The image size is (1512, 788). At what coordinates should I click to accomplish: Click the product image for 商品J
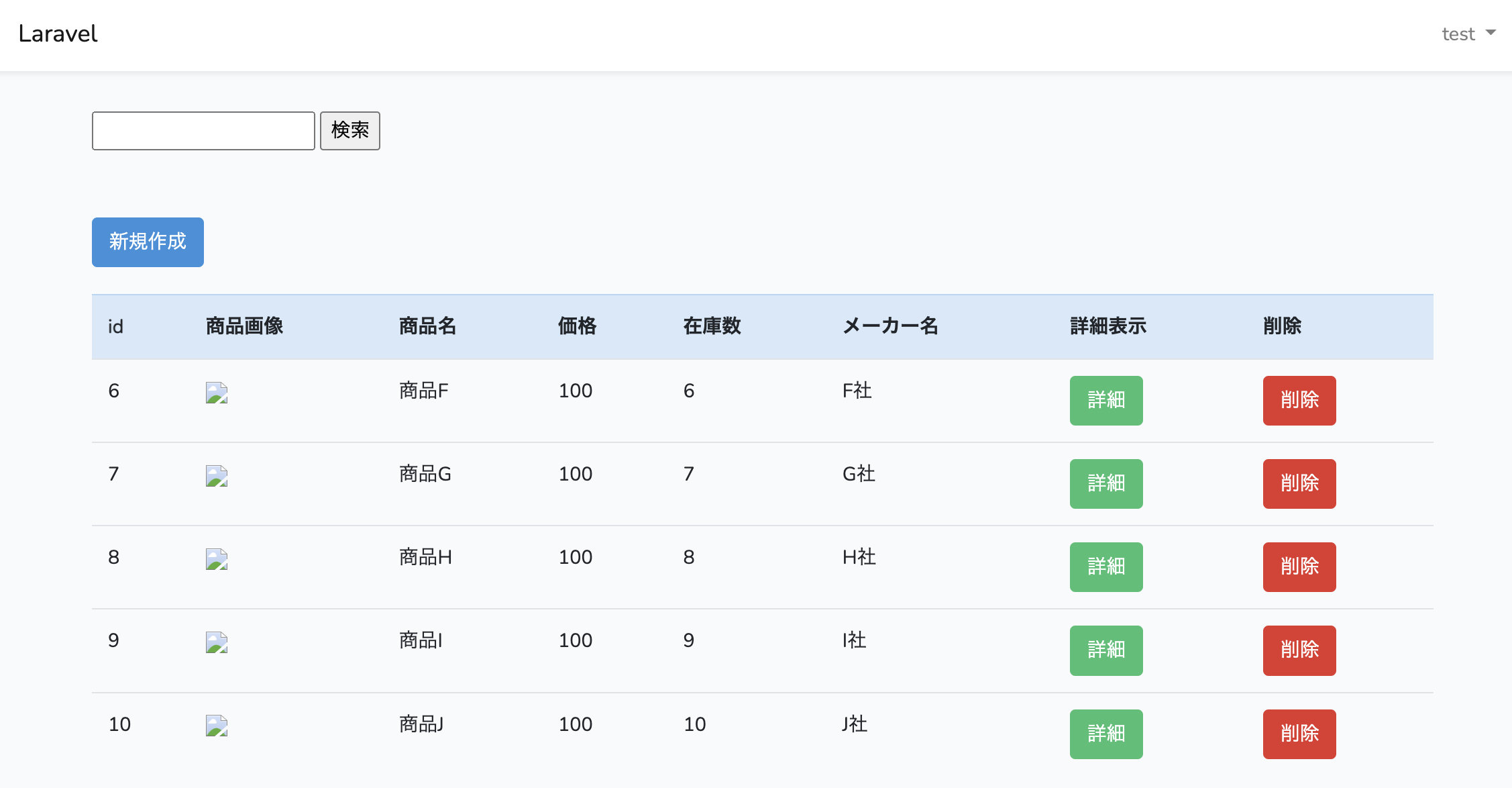coord(216,726)
